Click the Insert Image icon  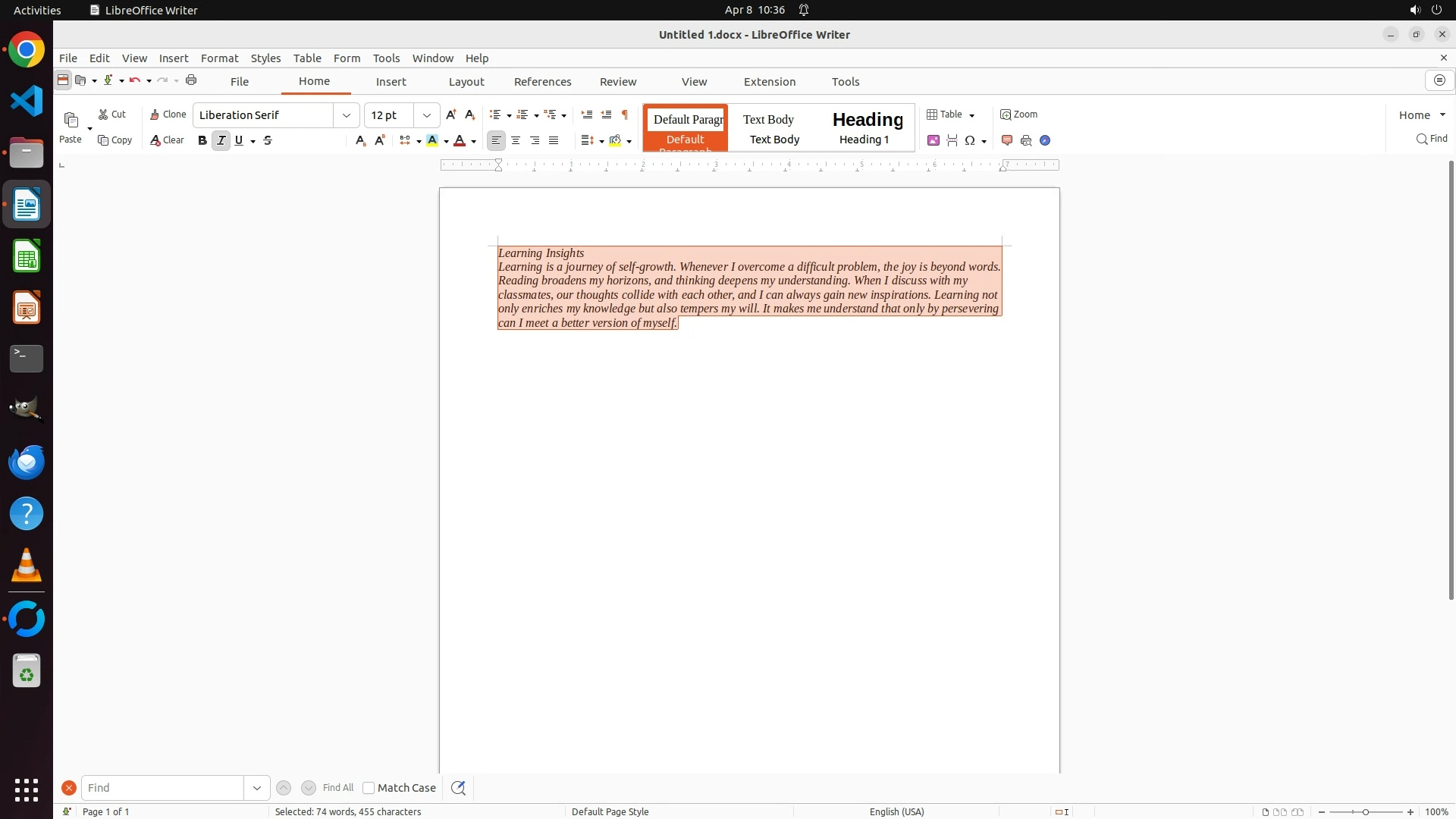pos(934,140)
